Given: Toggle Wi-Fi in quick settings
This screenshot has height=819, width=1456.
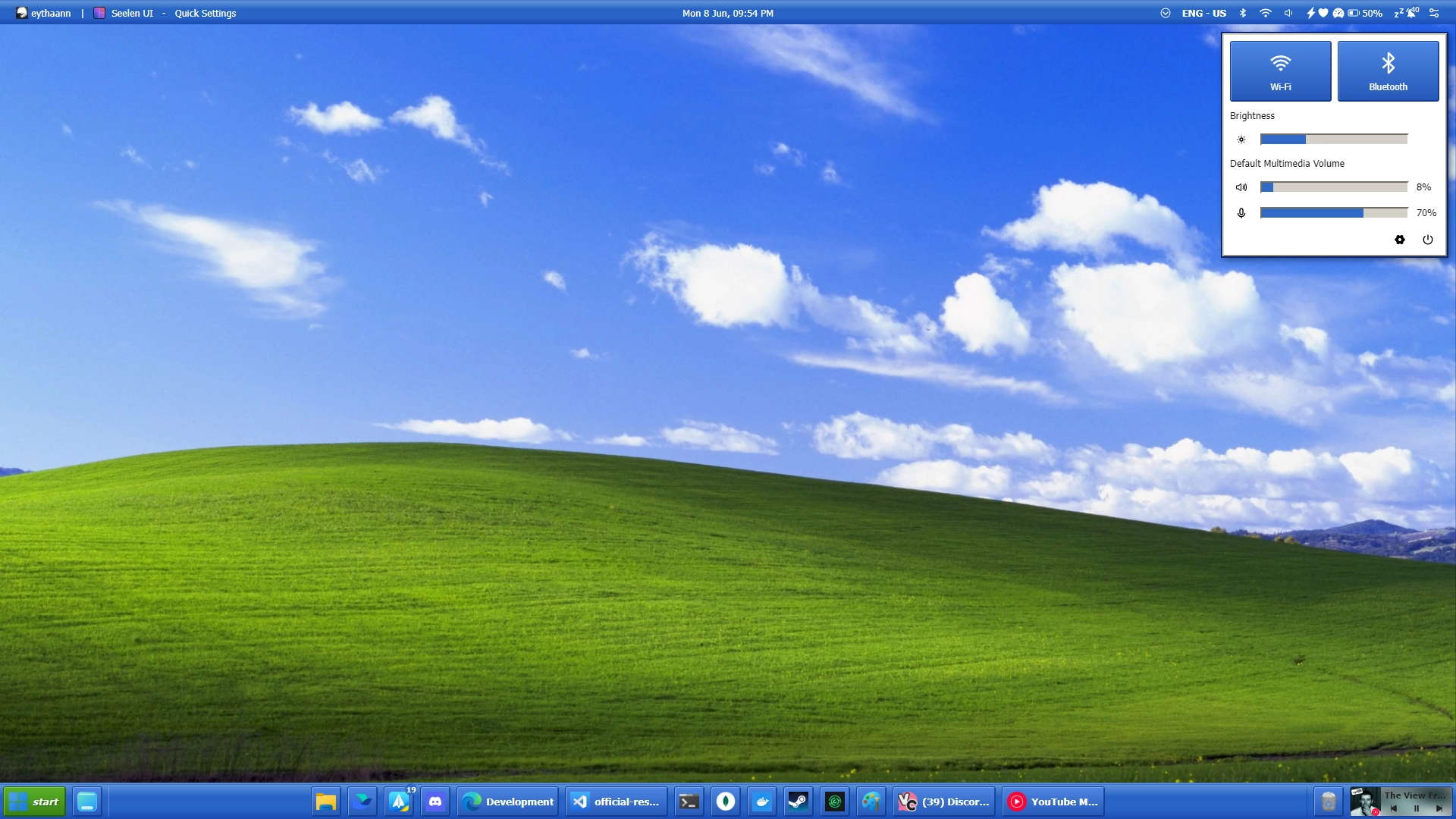Looking at the screenshot, I should (x=1280, y=71).
